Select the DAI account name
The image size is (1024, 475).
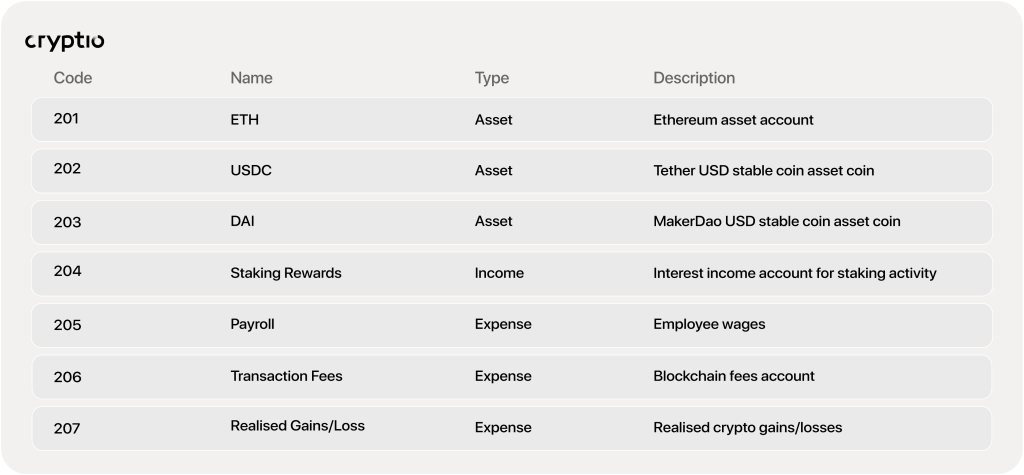[x=242, y=221]
